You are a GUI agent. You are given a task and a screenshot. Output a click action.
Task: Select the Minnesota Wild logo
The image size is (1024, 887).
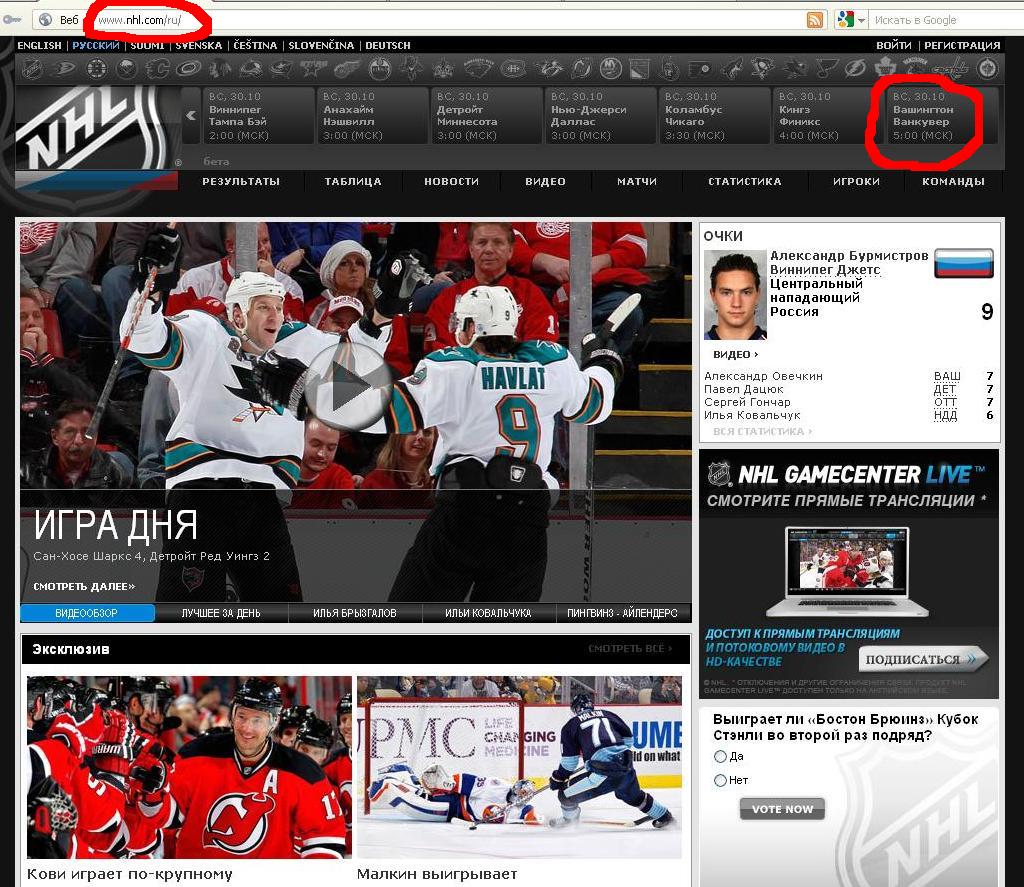click(479, 67)
